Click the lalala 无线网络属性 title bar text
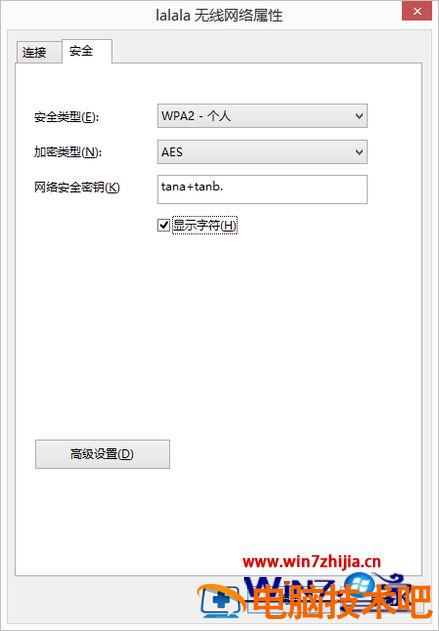The image size is (439, 631). click(219, 15)
